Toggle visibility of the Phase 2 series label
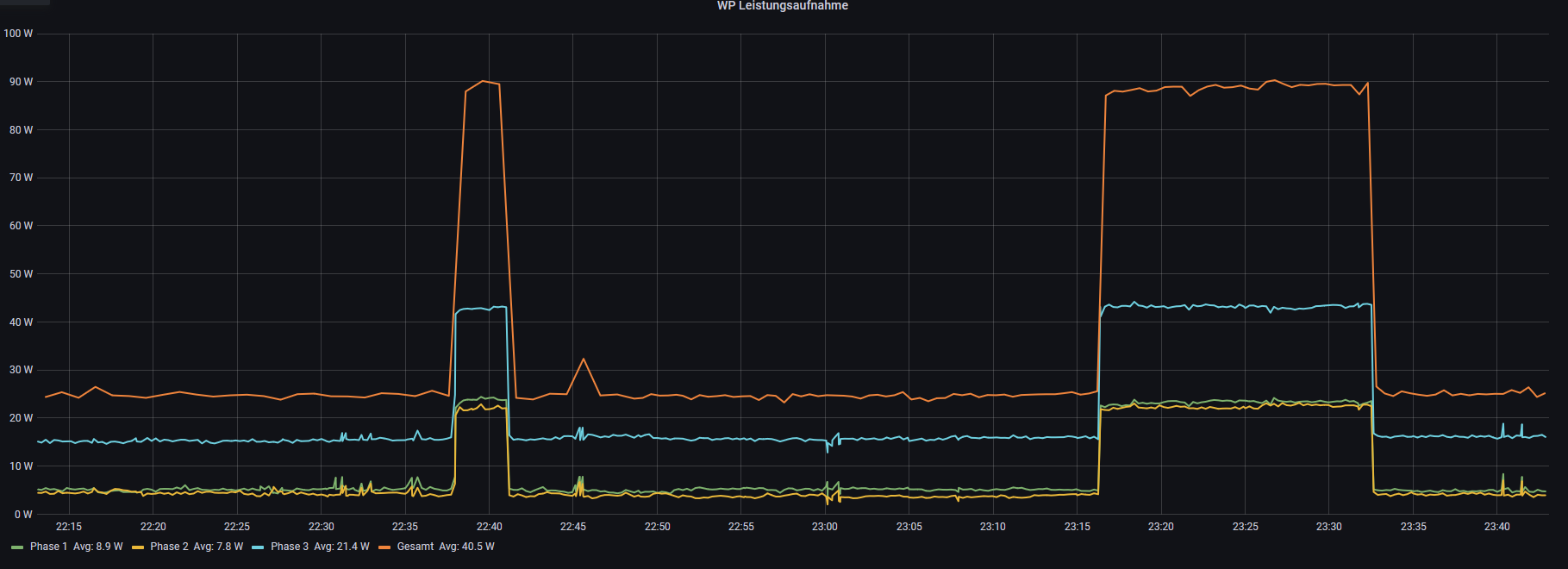 169,547
